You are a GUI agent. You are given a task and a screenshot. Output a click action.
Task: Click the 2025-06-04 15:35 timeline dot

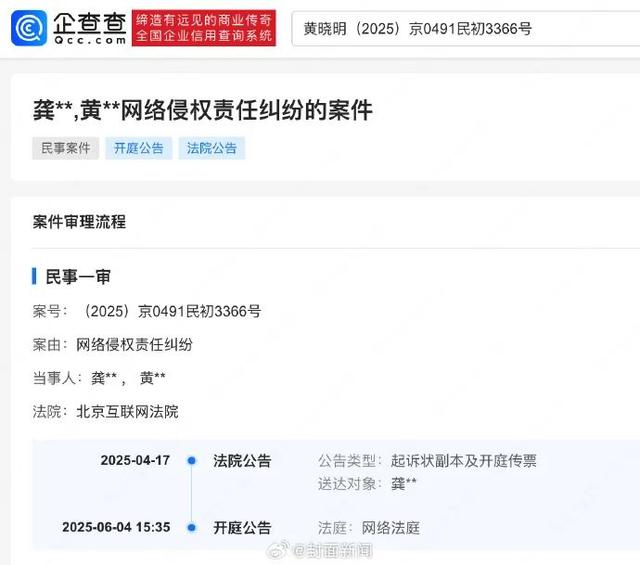tap(191, 527)
